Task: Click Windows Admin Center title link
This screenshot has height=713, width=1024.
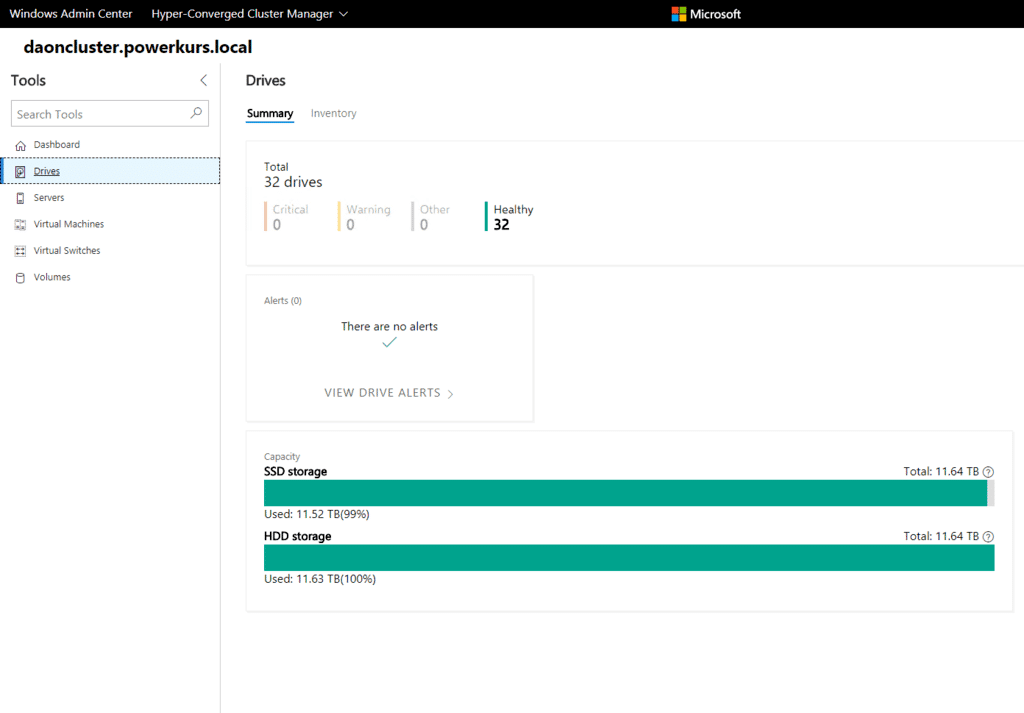Action: click(71, 14)
